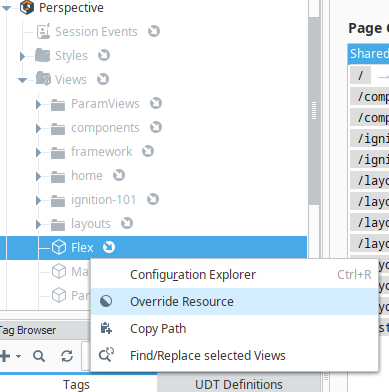Expand the layouts folder
Screen dimensions: 389x392
(x=38, y=224)
